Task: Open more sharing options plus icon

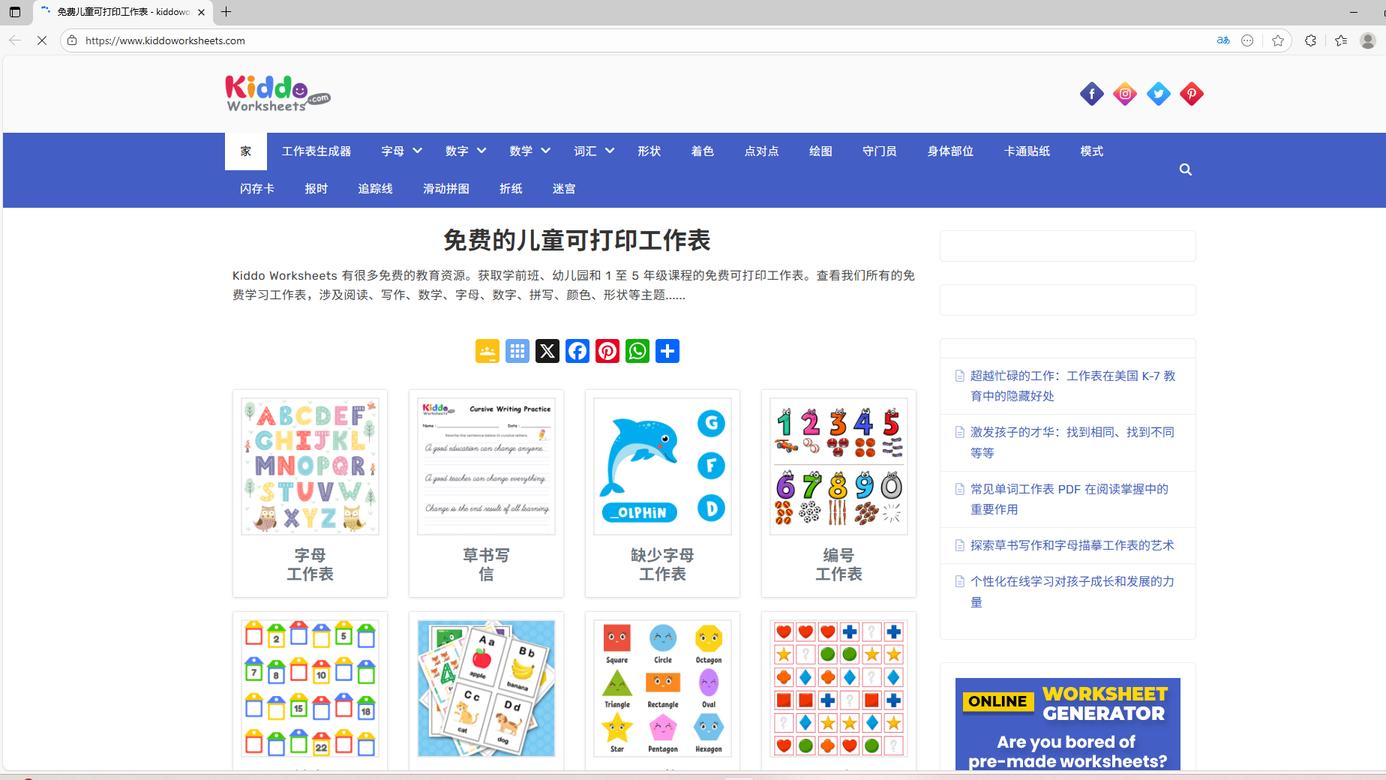Action: click(x=667, y=351)
